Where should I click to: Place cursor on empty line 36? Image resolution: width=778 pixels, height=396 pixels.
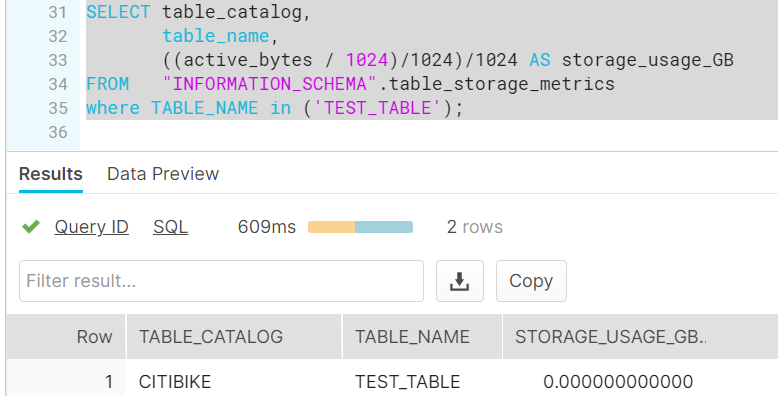click(427, 132)
